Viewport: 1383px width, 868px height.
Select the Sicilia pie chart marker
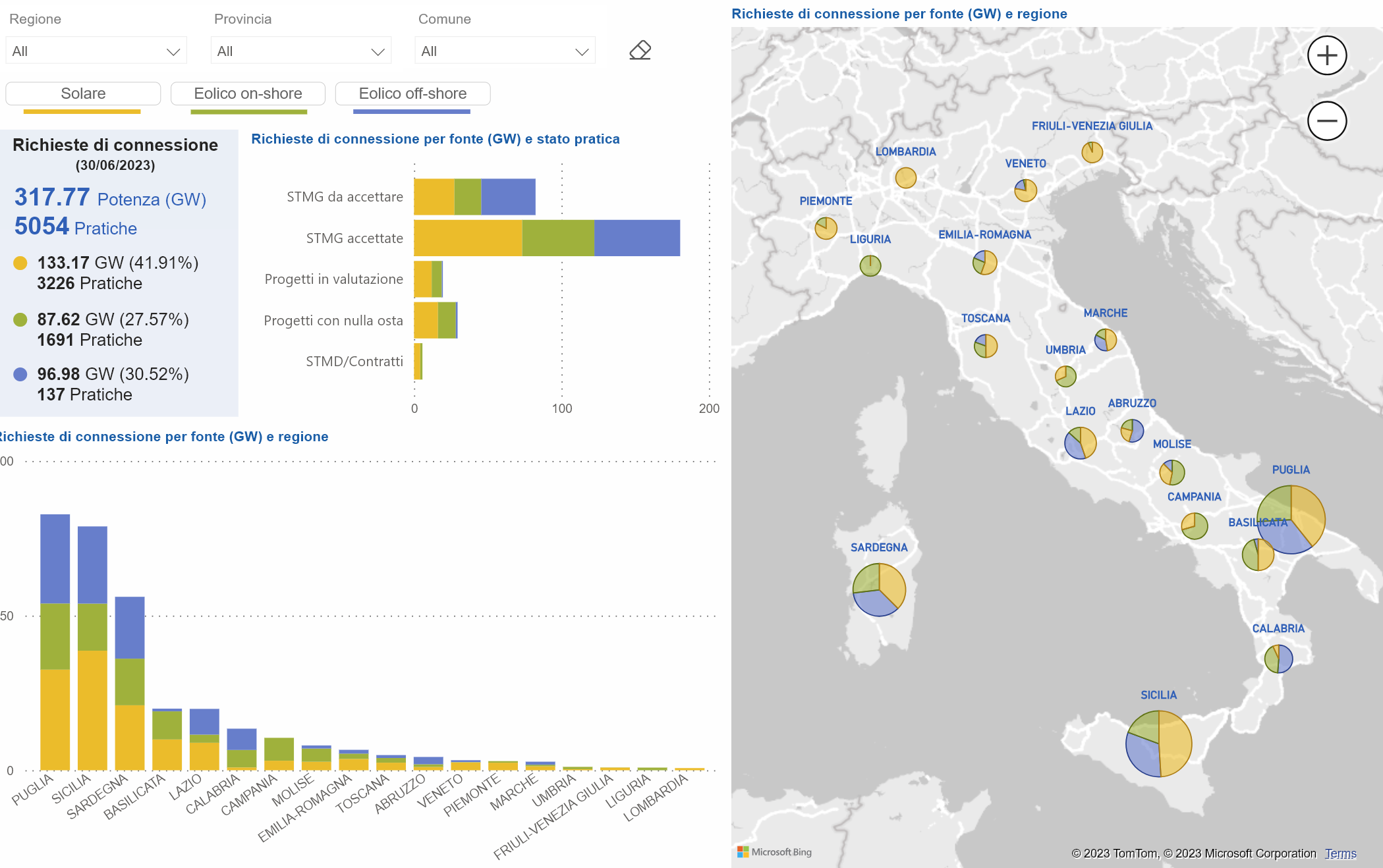click(1158, 744)
